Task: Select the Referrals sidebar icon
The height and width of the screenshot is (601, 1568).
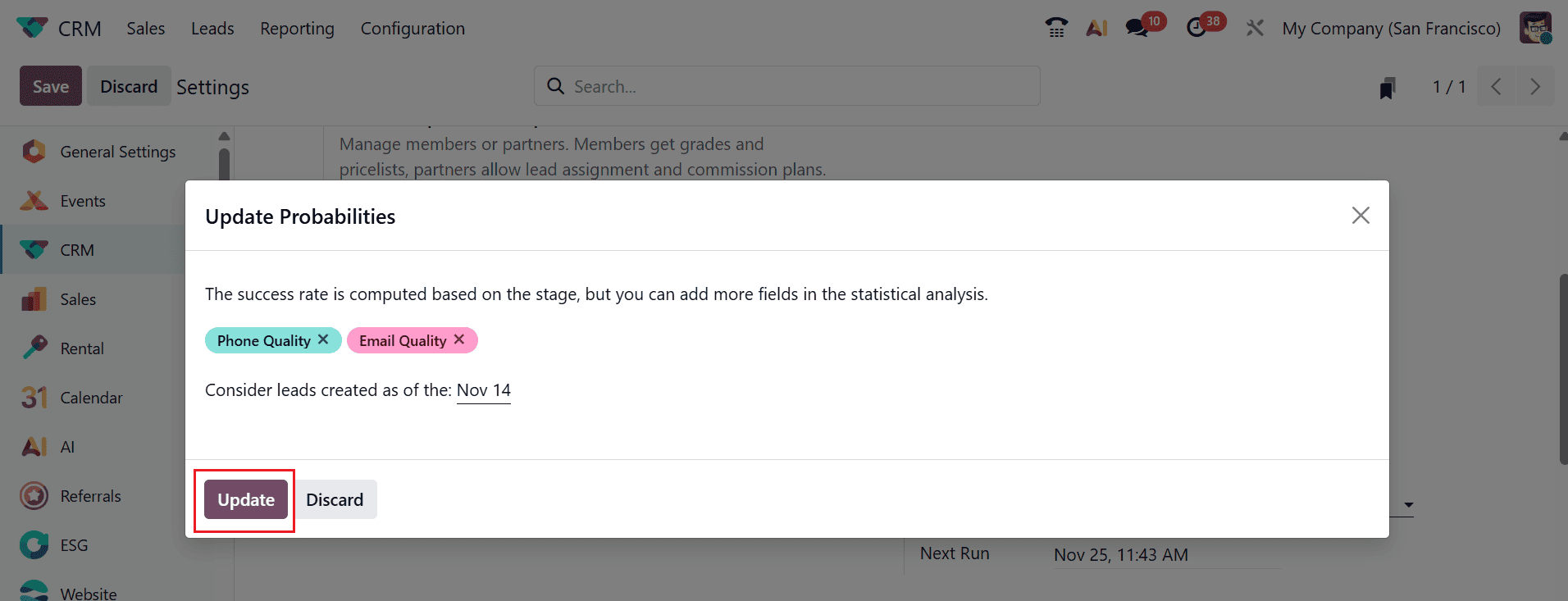Action: (34, 495)
